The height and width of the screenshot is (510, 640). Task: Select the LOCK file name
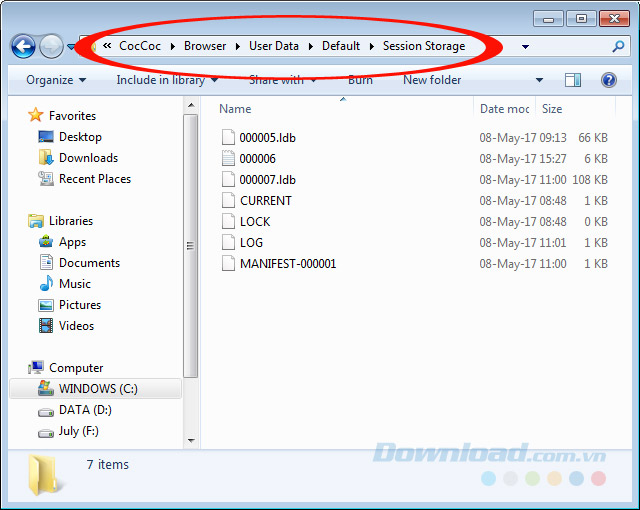255,222
